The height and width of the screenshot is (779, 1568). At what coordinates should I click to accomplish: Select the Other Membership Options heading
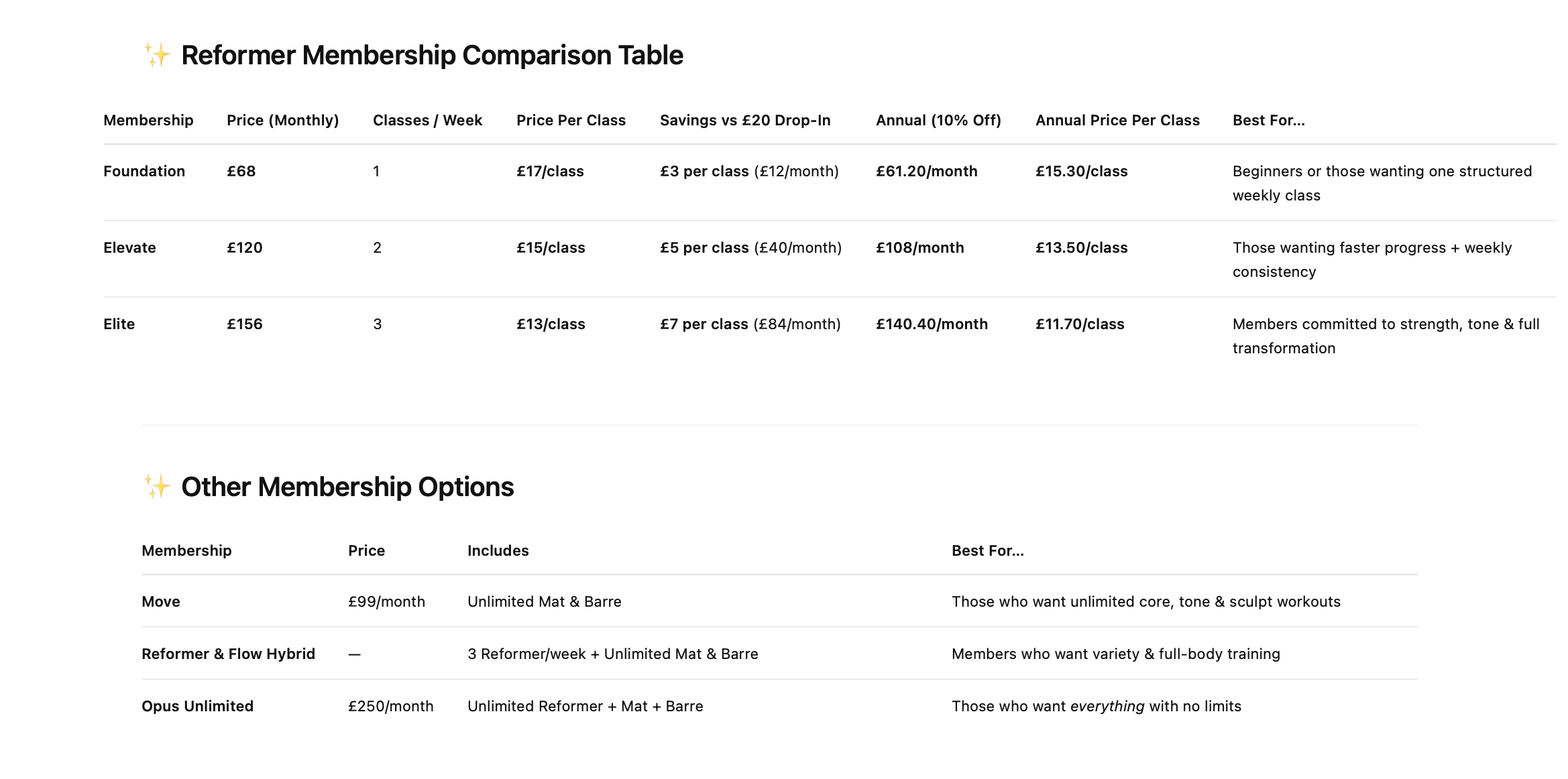point(347,487)
